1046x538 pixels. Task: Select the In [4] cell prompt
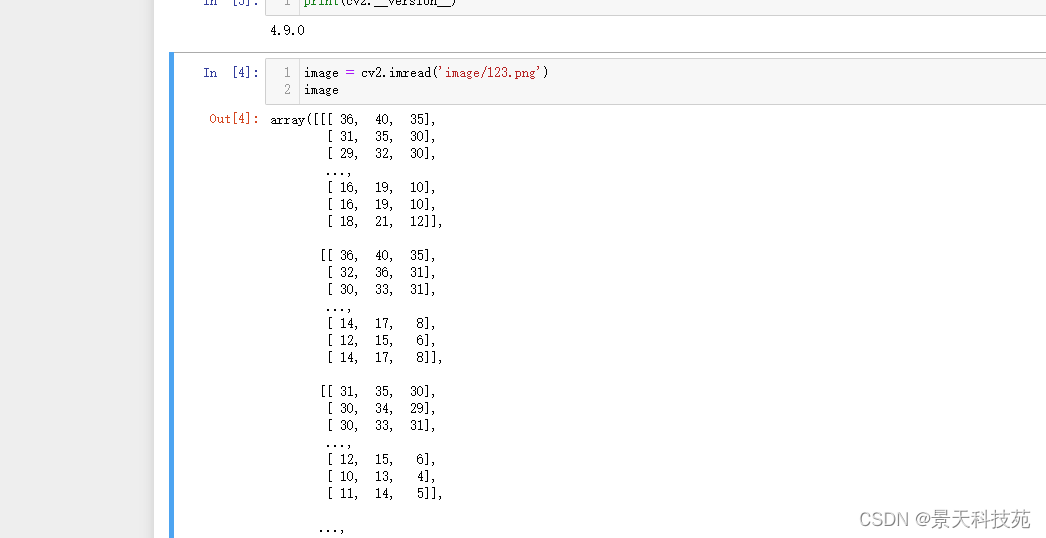(231, 73)
